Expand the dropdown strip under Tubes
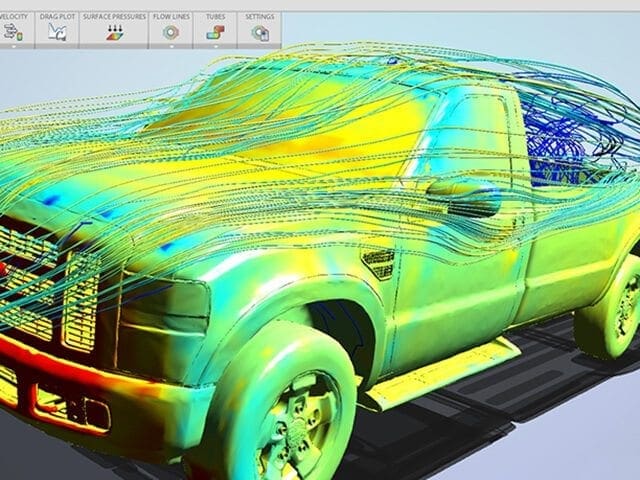 [x=215, y=46]
